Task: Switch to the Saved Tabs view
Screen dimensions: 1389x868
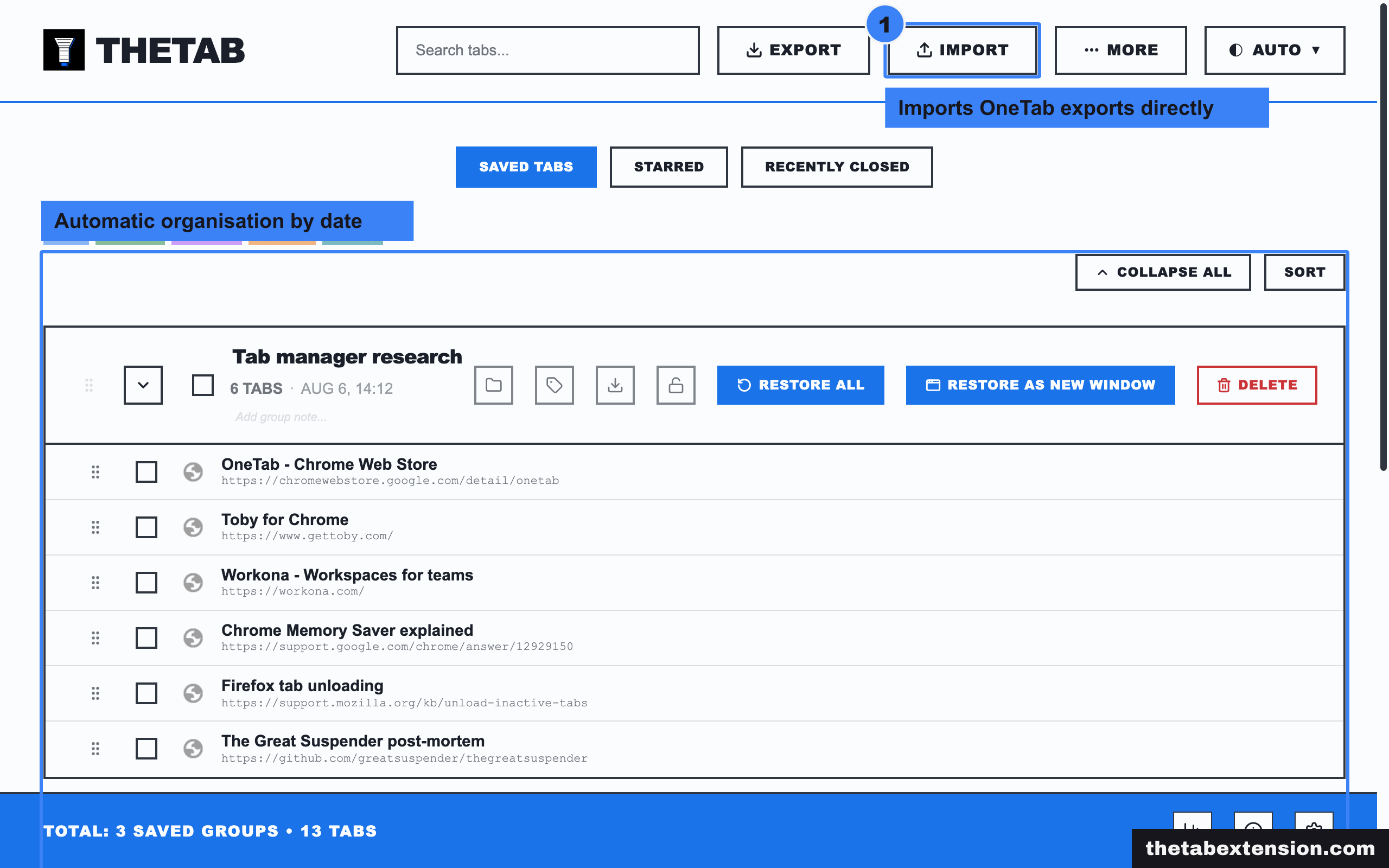Action: pyautogui.click(x=526, y=167)
